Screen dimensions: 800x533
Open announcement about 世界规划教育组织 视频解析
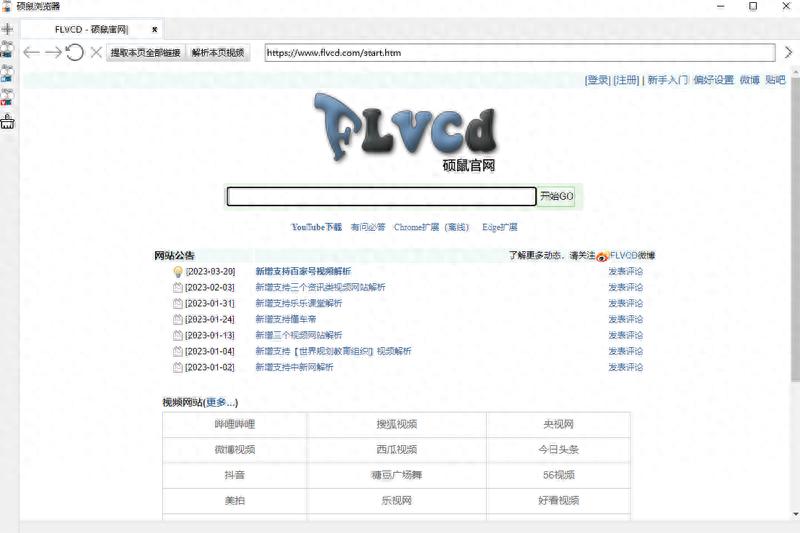333,351
